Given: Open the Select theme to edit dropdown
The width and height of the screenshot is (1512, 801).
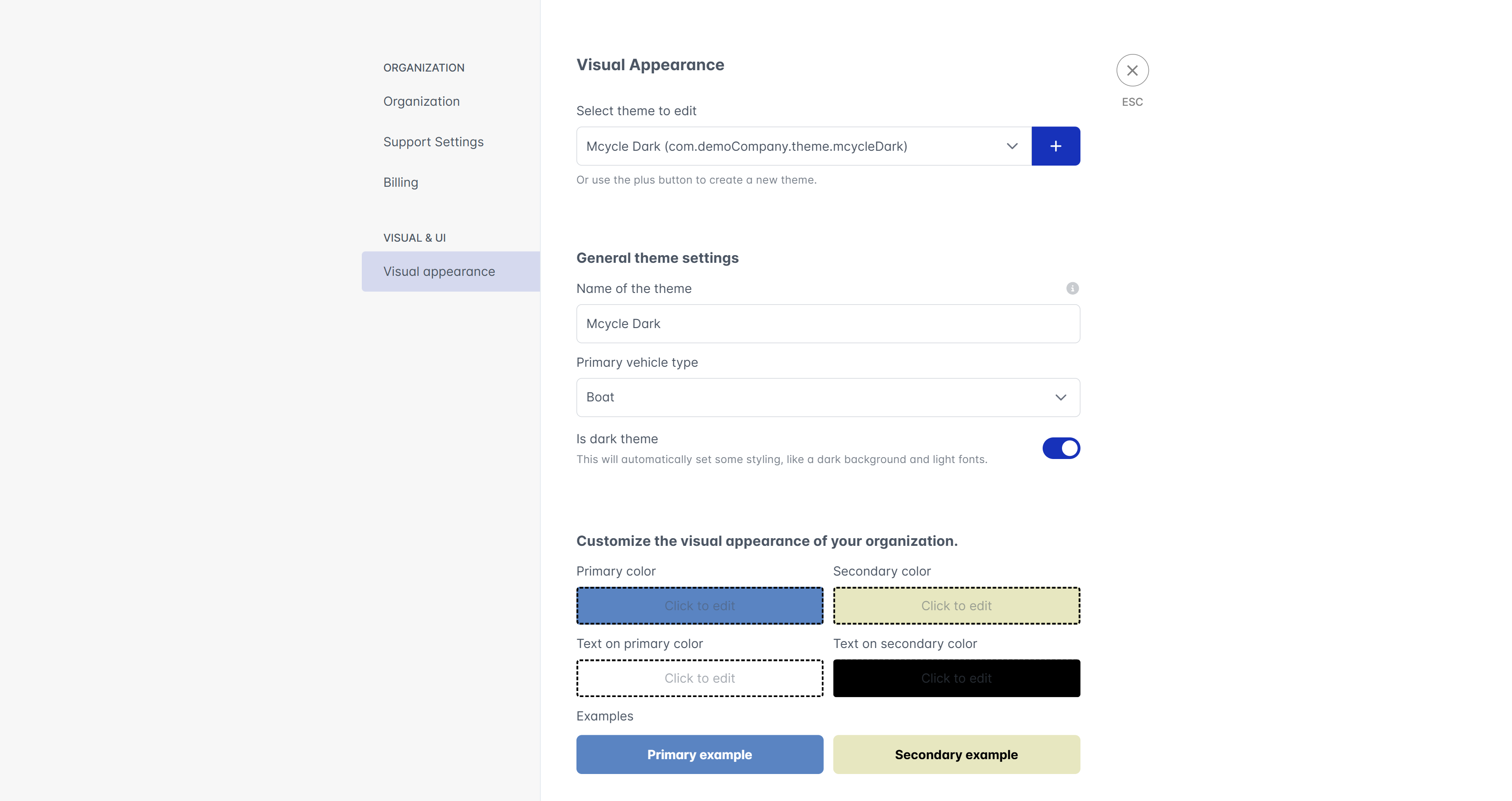Looking at the screenshot, I should click(803, 146).
